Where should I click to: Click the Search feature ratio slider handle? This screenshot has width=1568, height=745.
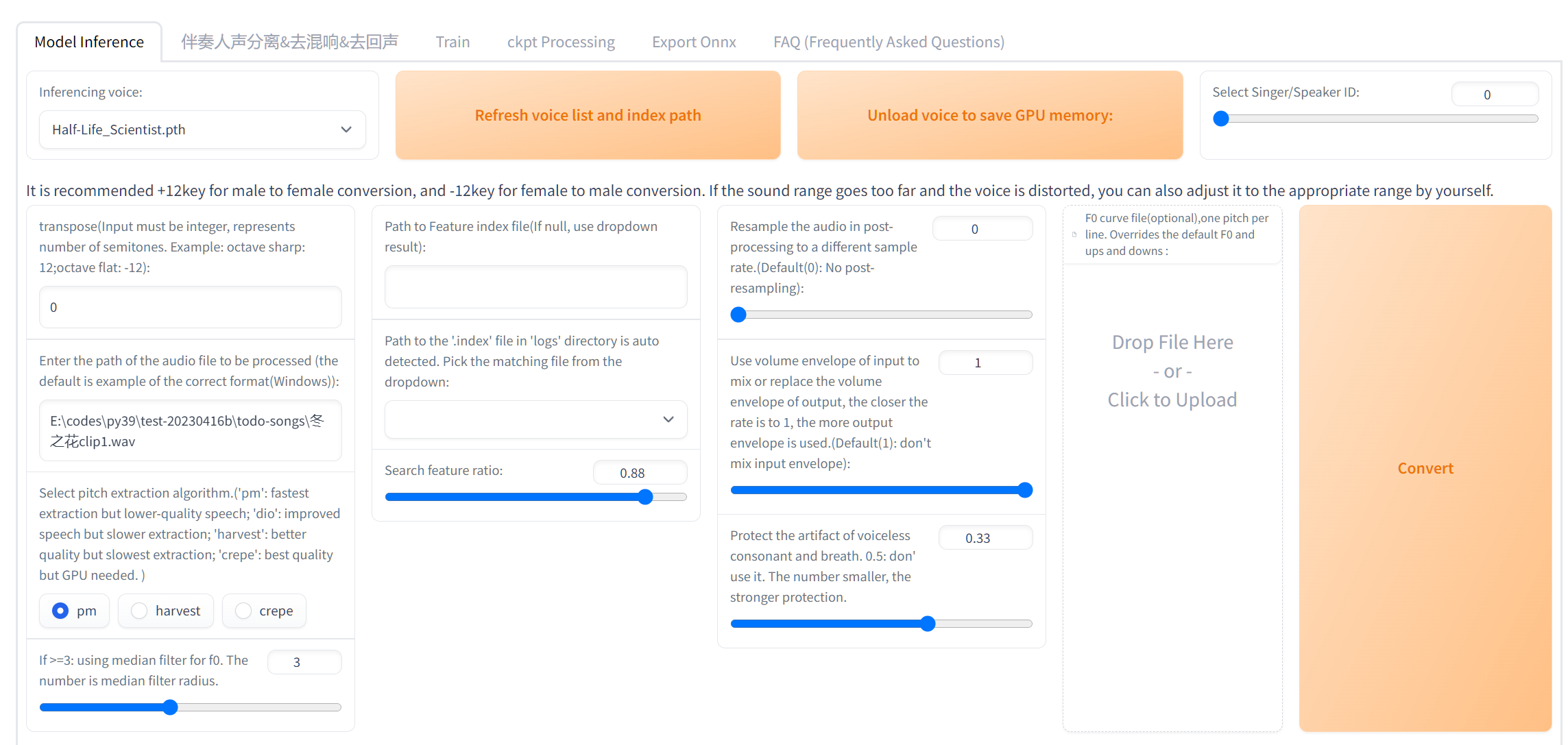click(645, 497)
